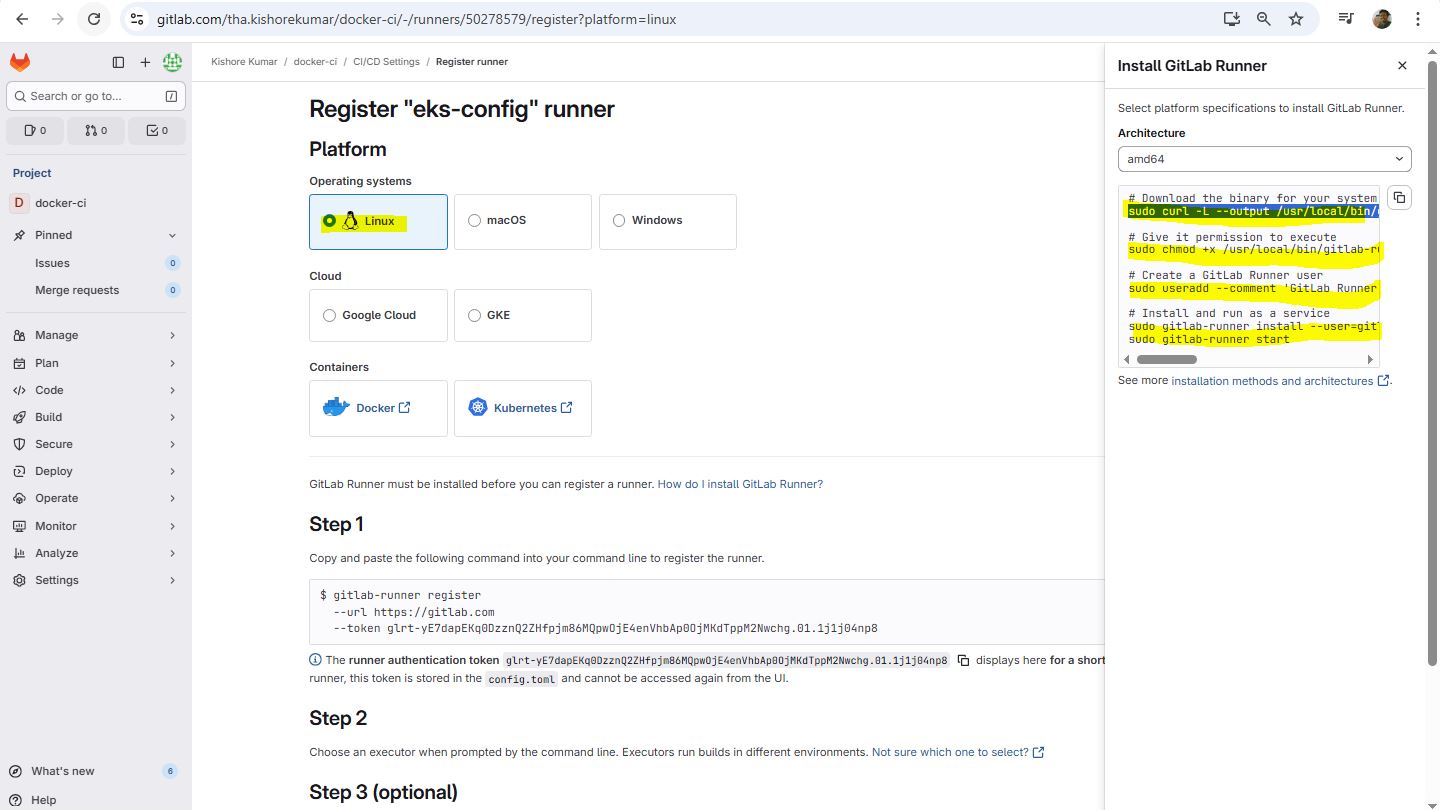Click the code block horizontal scrollbar
The height and width of the screenshot is (810, 1440).
[1166, 359]
